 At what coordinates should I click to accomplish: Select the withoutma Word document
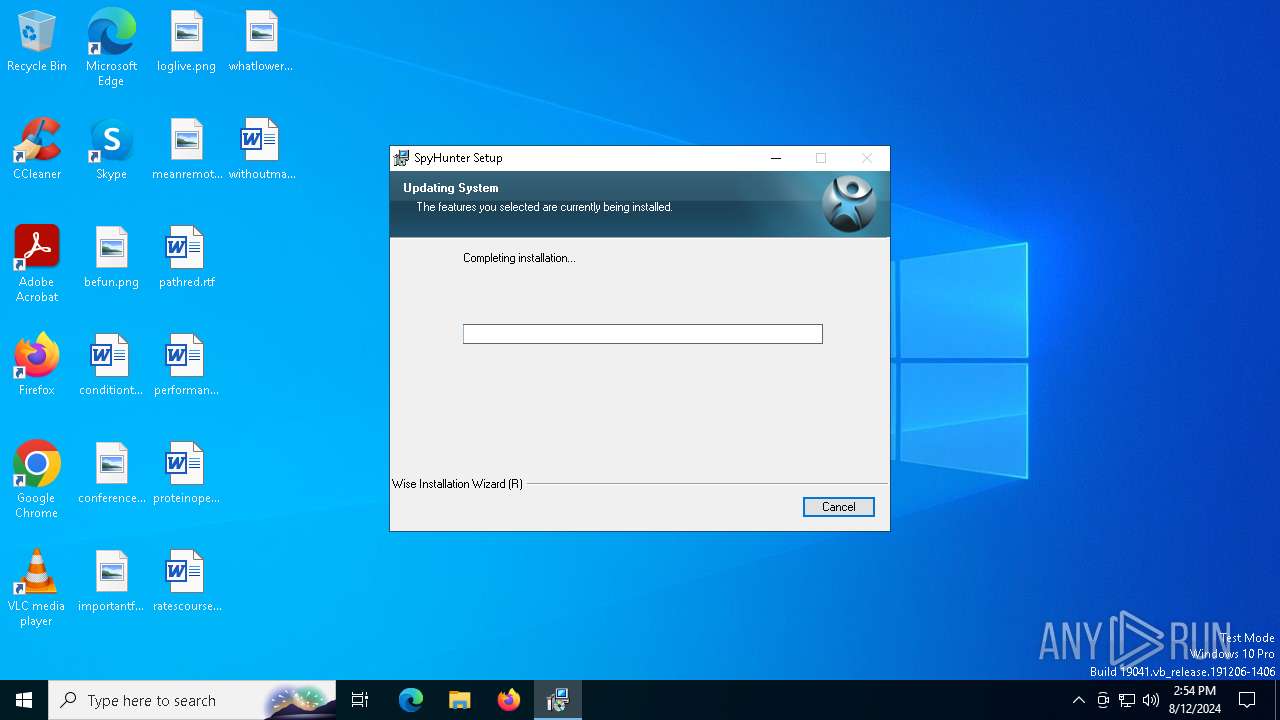click(x=261, y=150)
